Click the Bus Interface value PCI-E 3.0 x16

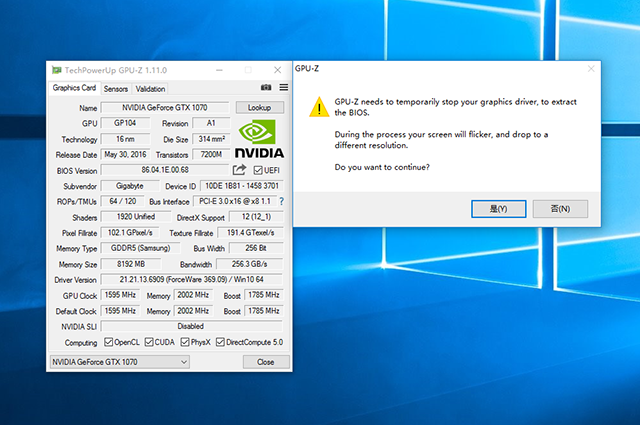[x=235, y=201]
